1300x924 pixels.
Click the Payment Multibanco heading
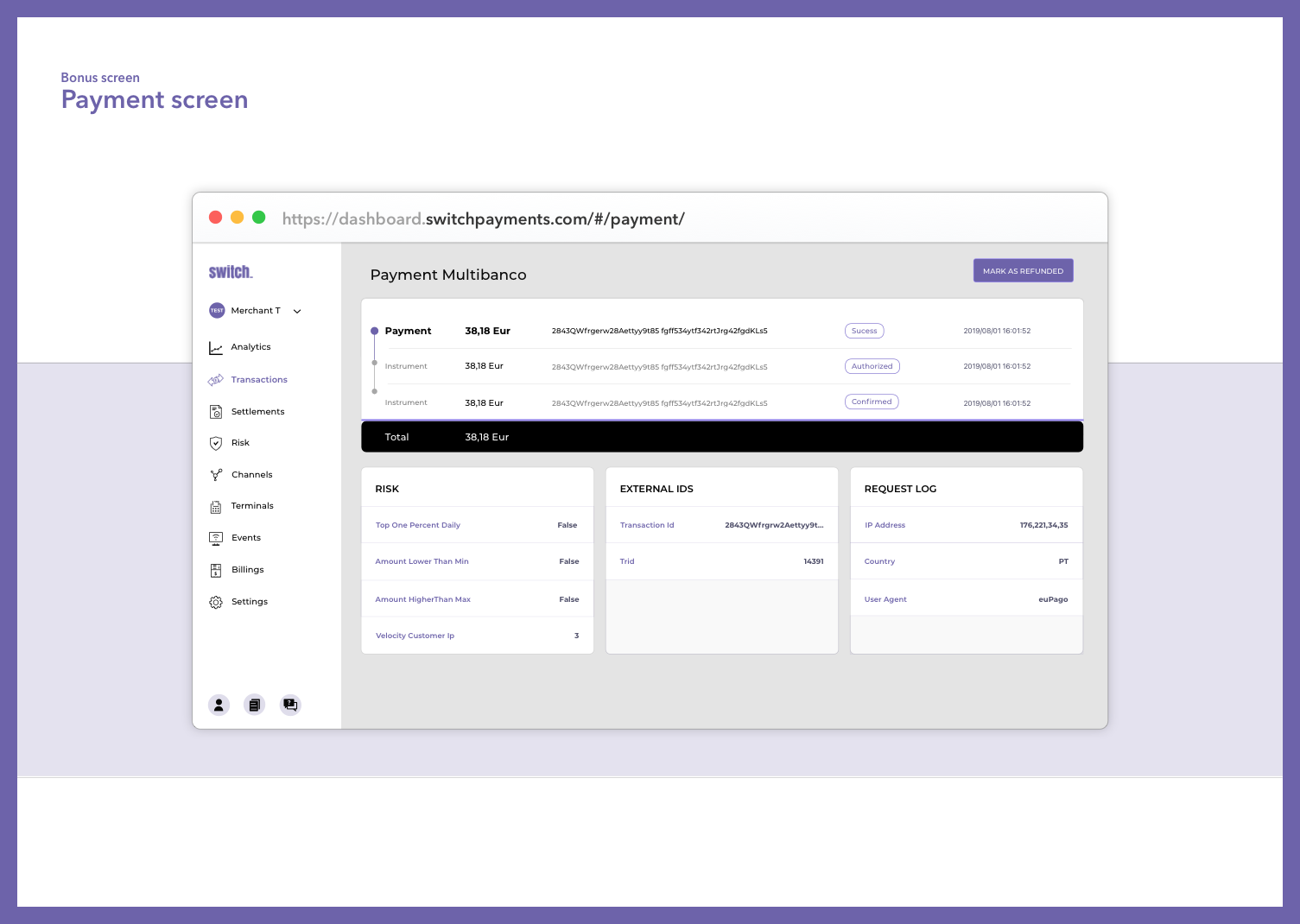point(448,275)
